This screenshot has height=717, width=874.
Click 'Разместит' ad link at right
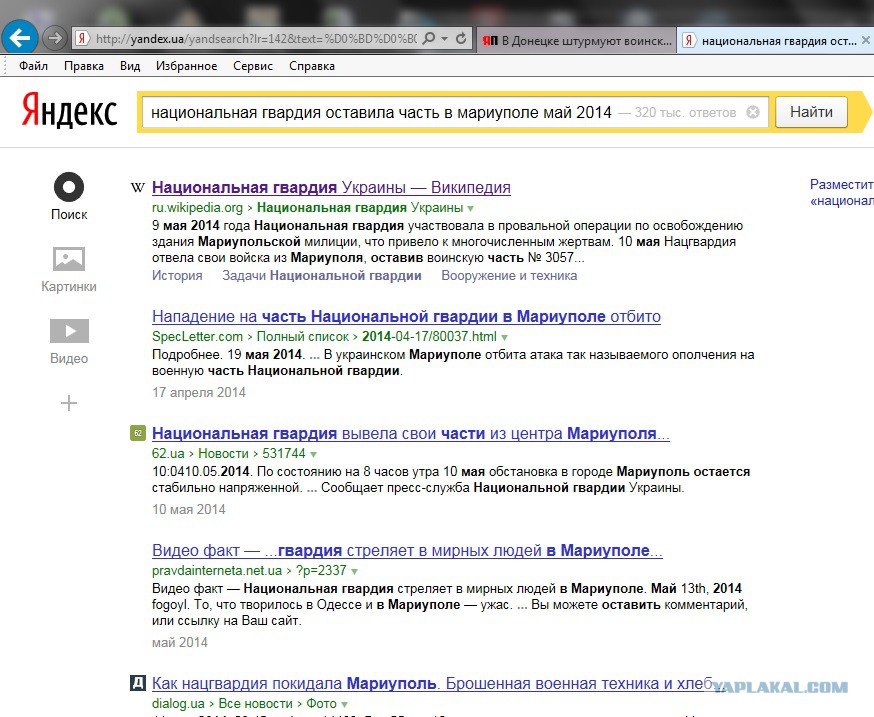point(842,185)
